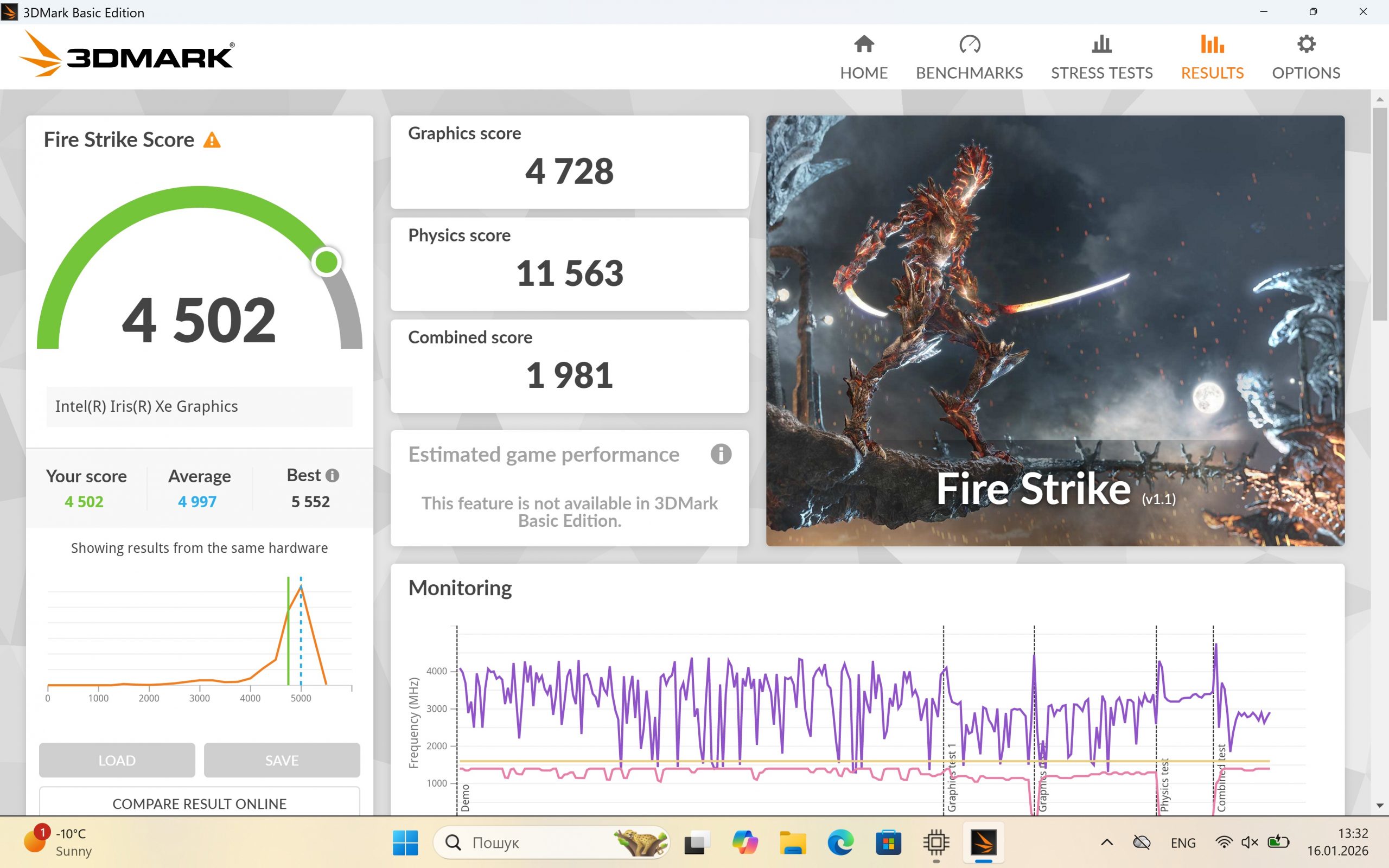Screen dimensions: 1389x868
Task: Click the 3DMark logo
Action: tap(128, 55)
